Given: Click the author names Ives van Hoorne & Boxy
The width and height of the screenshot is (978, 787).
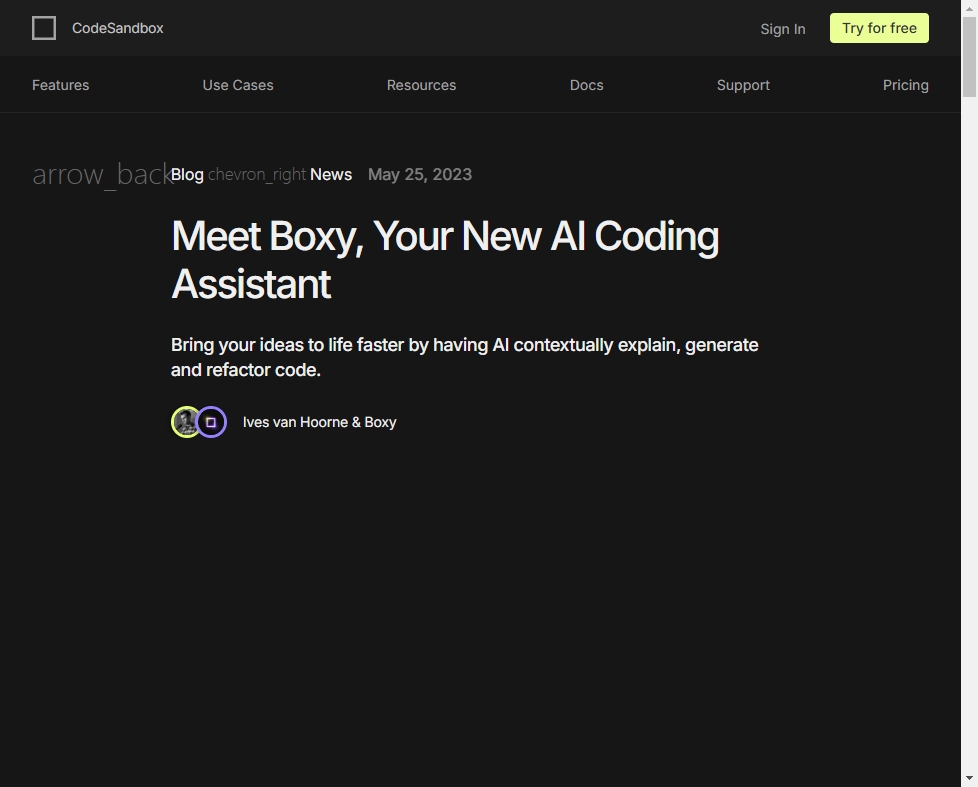Looking at the screenshot, I should 319,422.
